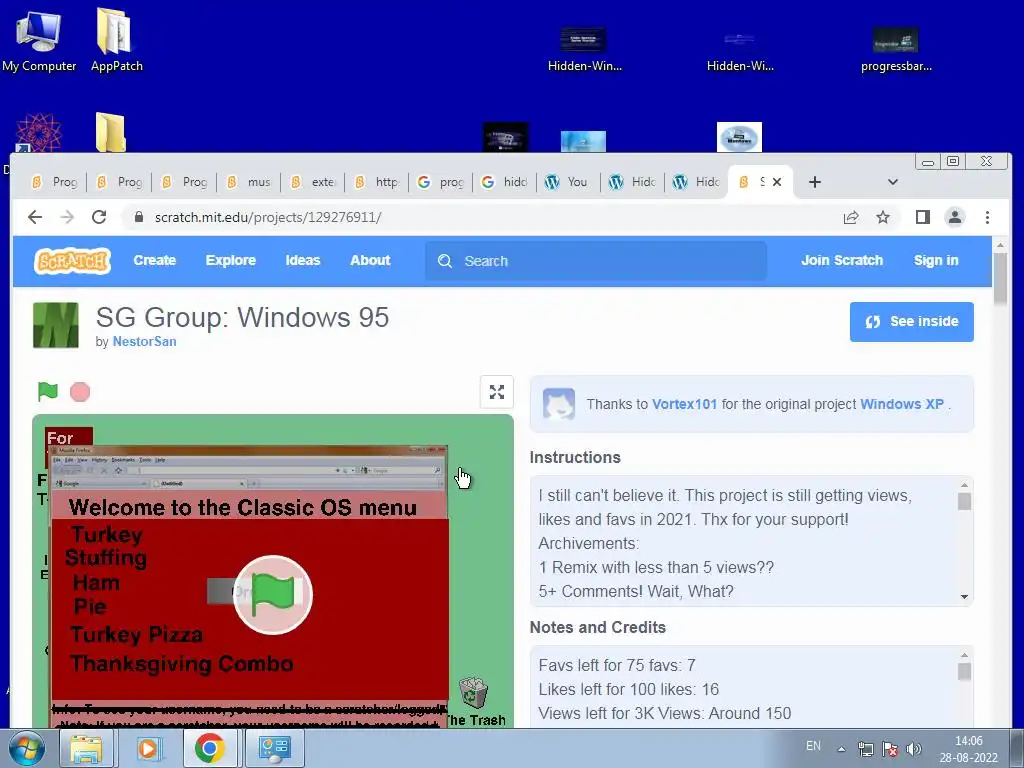Open Windows Explorer from the taskbar
Image resolution: width=1024 pixels, height=768 pixels.
click(x=86, y=748)
